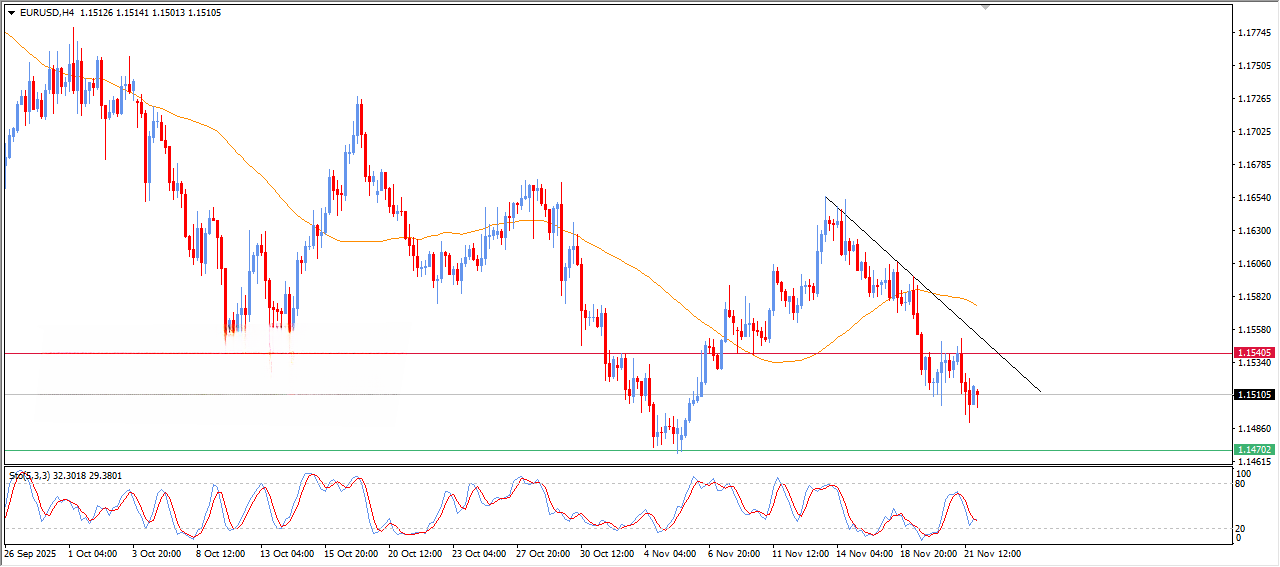This screenshot has height=567, width=1280.
Task: Click the 26 Sep 2025 date label
Action: (30, 553)
